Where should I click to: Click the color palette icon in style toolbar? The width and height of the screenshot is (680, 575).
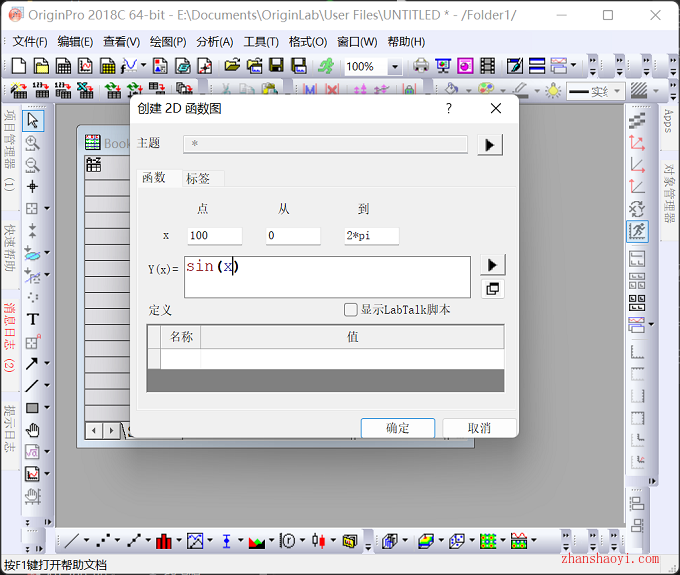(x=486, y=89)
